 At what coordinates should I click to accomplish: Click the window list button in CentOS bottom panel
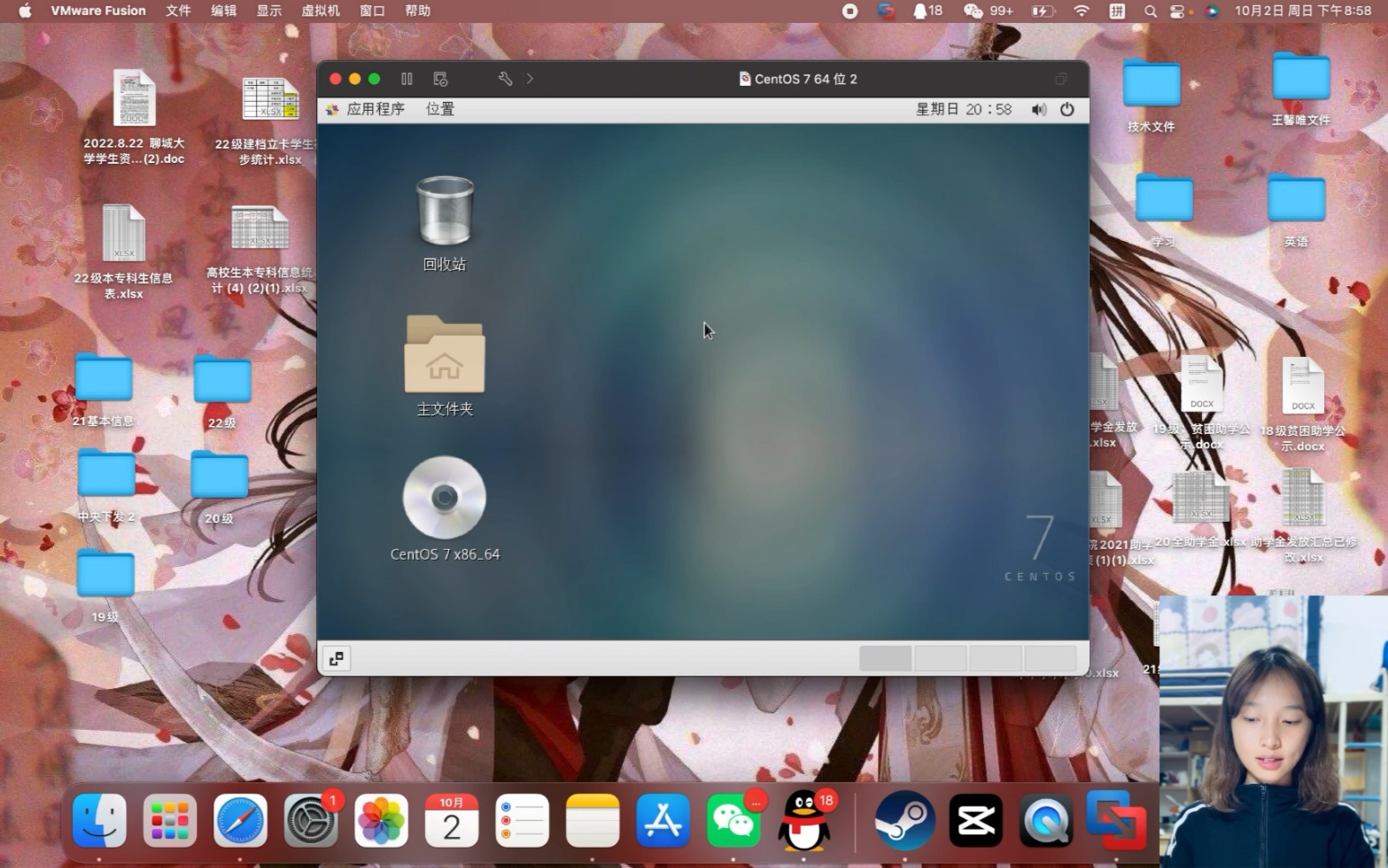tap(337, 658)
